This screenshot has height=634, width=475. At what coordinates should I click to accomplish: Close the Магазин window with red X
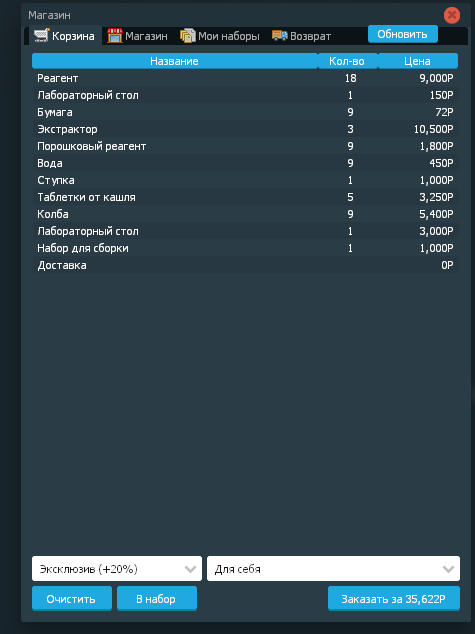(x=452, y=15)
